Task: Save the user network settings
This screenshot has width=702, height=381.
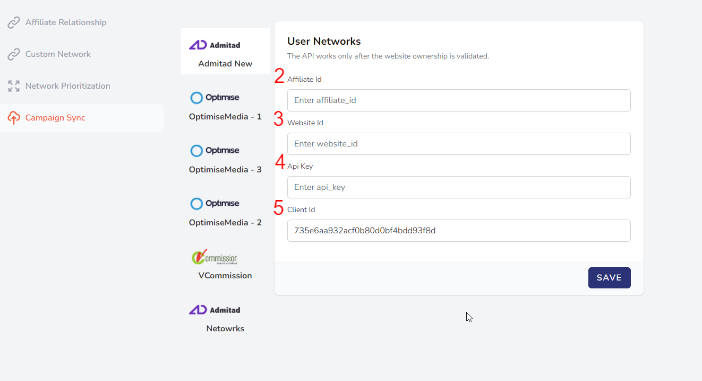Action: 609,278
